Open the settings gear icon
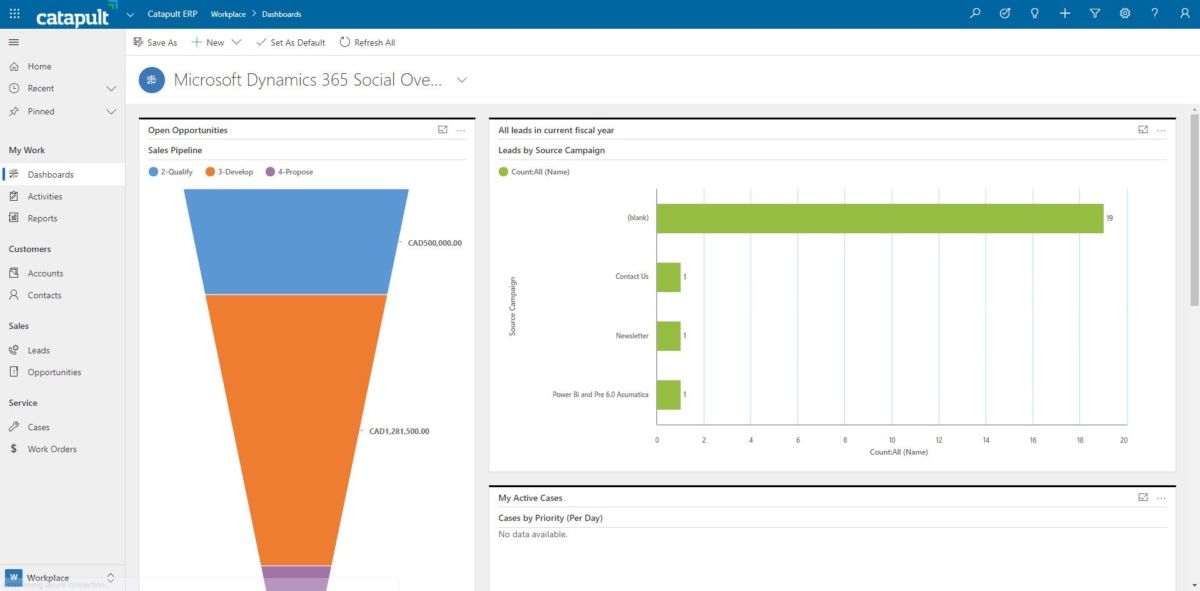This screenshot has width=1200, height=591. point(1125,14)
